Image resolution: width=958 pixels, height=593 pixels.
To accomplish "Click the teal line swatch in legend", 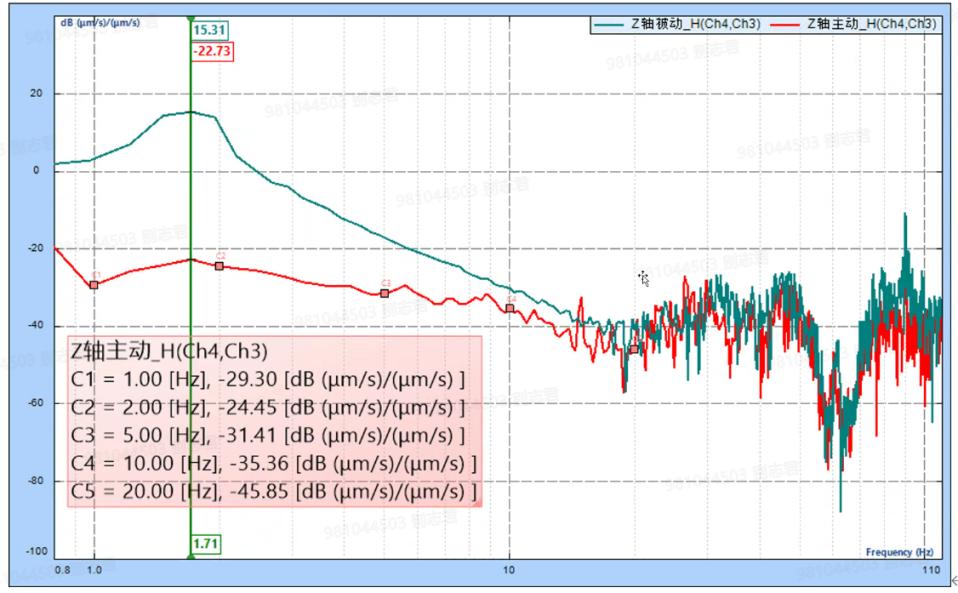I will click(610, 26).
